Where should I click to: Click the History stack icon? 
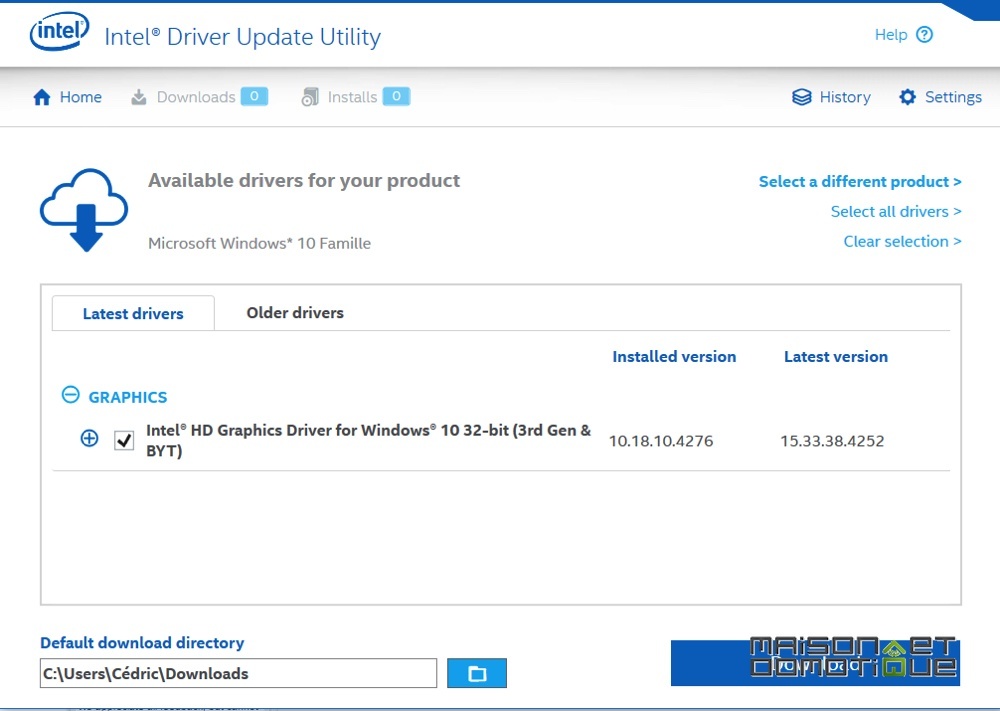click(802, 97)
